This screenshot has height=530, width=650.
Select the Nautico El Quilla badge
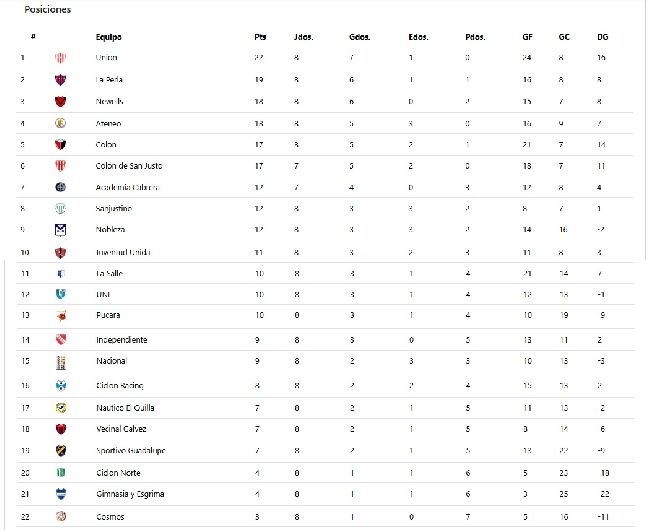click(x=61, y=408)
